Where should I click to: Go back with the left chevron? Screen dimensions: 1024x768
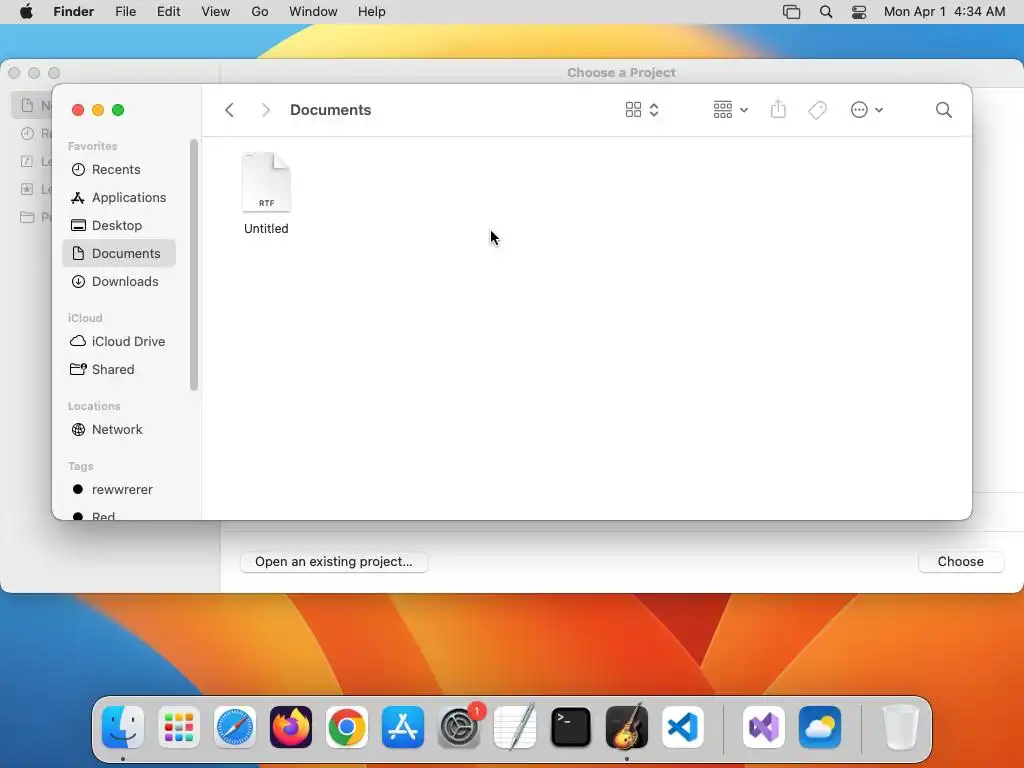(229, 110)
